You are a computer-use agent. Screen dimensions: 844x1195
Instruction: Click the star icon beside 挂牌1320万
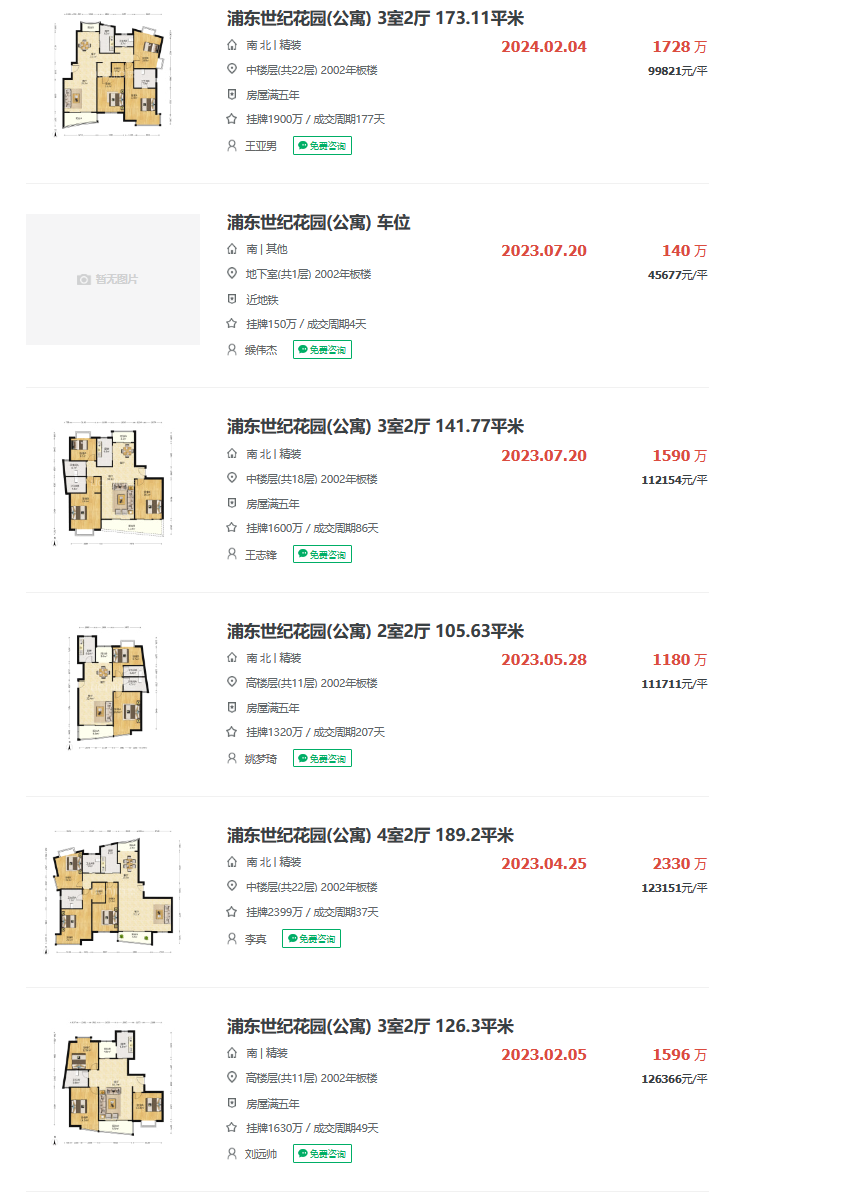click(x=232, y=732)
